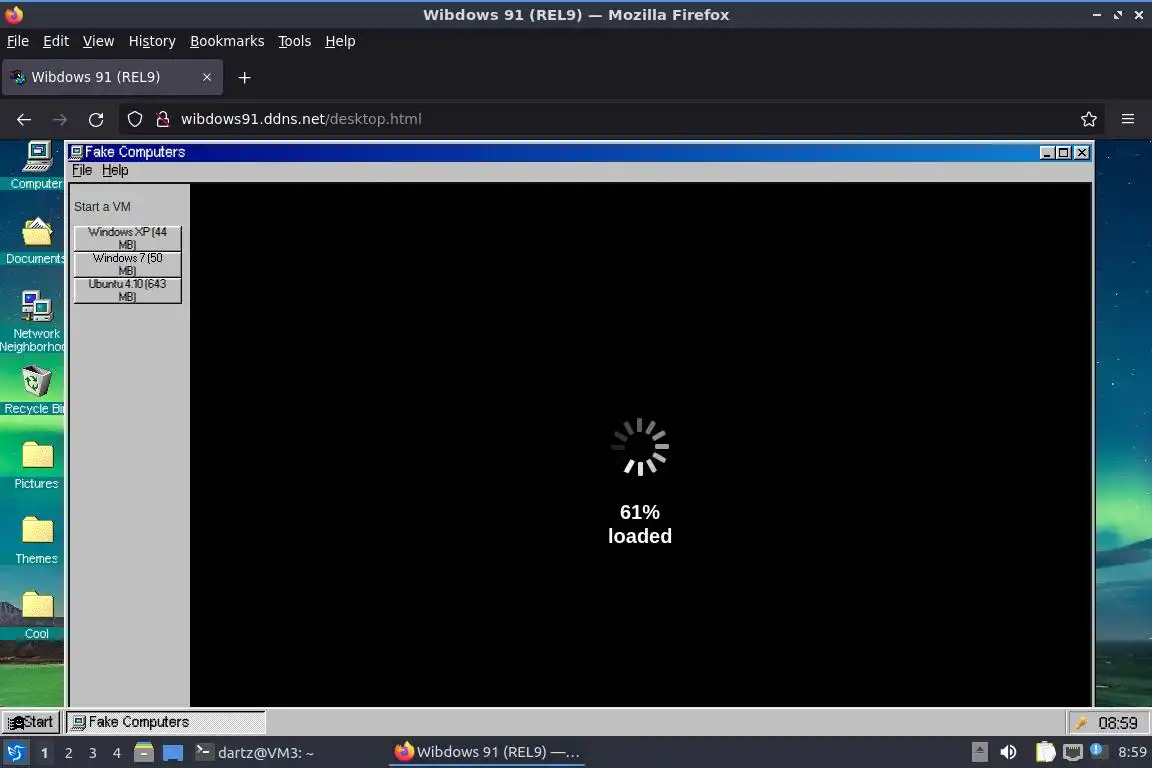Viewport: 1152px width, 768px height.
Task: Click the Firefox forward arrow
Action: click(x=60, y=119)
